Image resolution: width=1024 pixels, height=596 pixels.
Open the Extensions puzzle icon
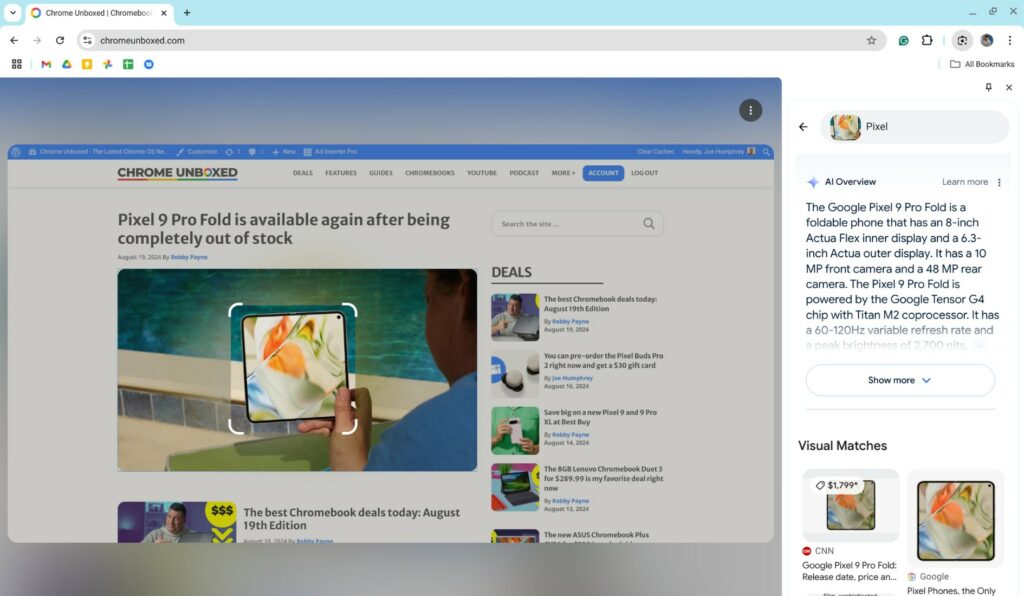point(927,40)
